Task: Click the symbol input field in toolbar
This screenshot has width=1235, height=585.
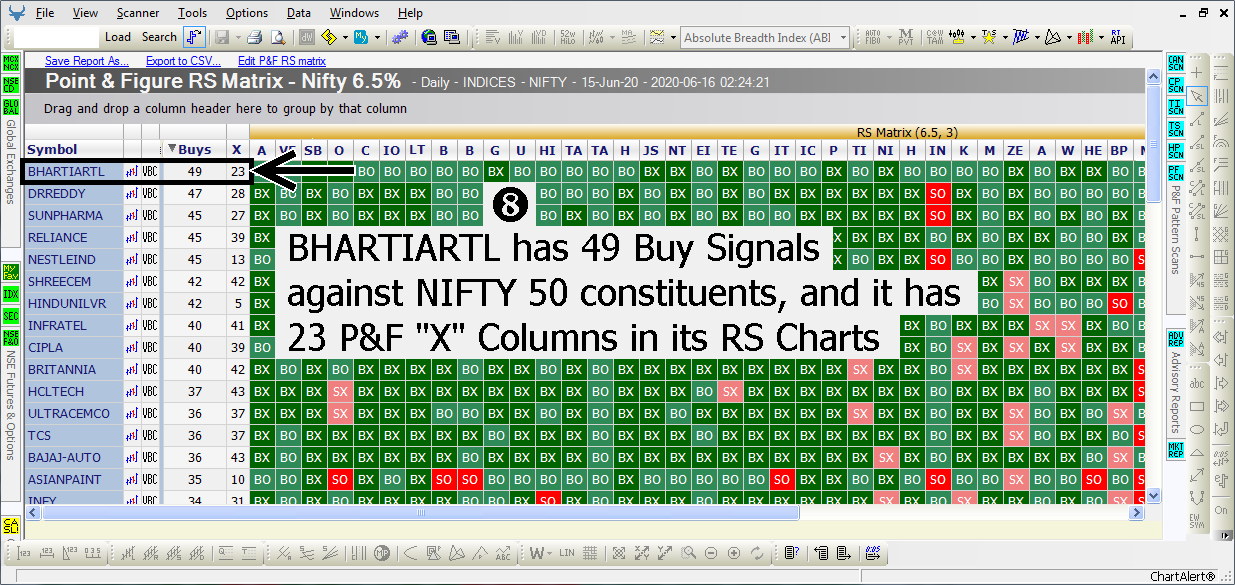Action: click(57, 37)
